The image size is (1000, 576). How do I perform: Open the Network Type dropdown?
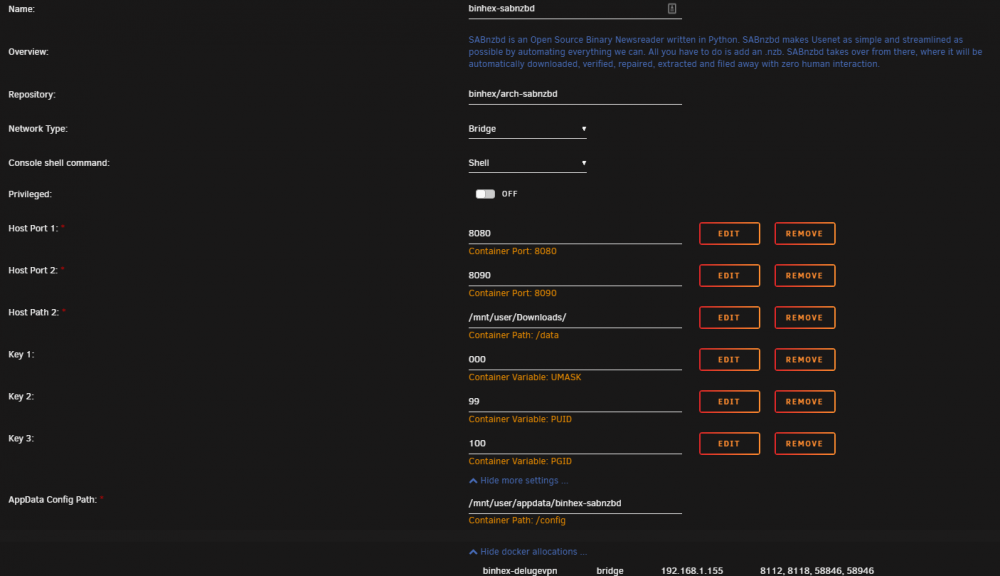click(527, 129)
